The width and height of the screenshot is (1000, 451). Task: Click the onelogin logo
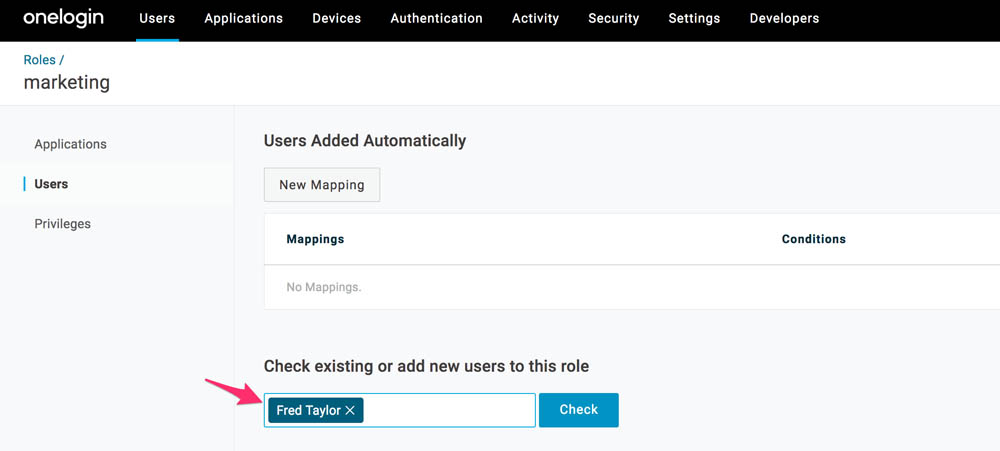[63, 18]
